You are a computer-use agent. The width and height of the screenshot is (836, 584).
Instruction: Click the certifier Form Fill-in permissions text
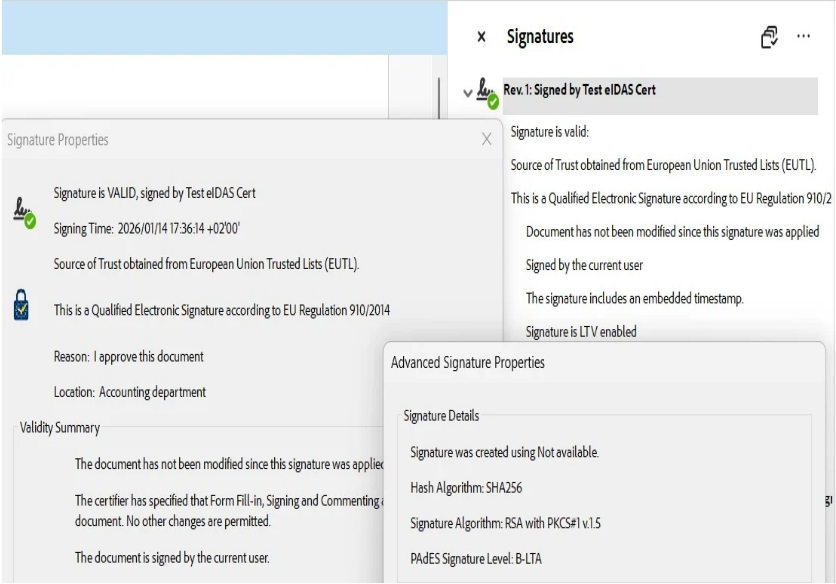point(229,510)
